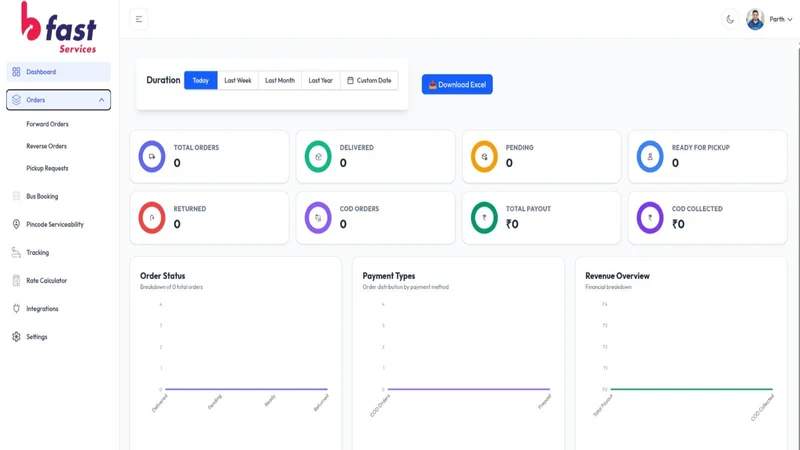800x450 pixels.
Task: Click the Returned red ring icon
Action: point(152,217)
